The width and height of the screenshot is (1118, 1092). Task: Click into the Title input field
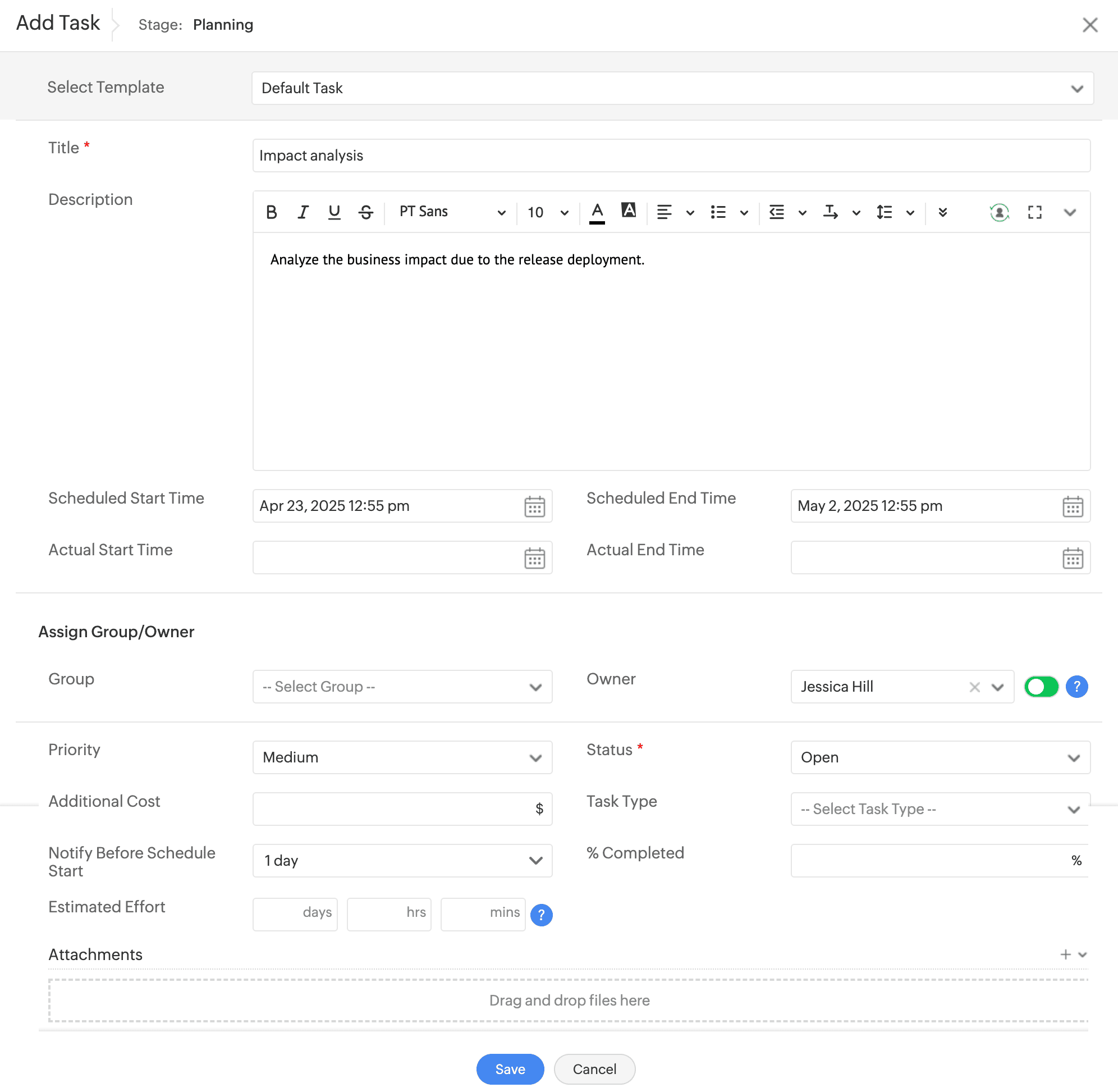(671, 156)
